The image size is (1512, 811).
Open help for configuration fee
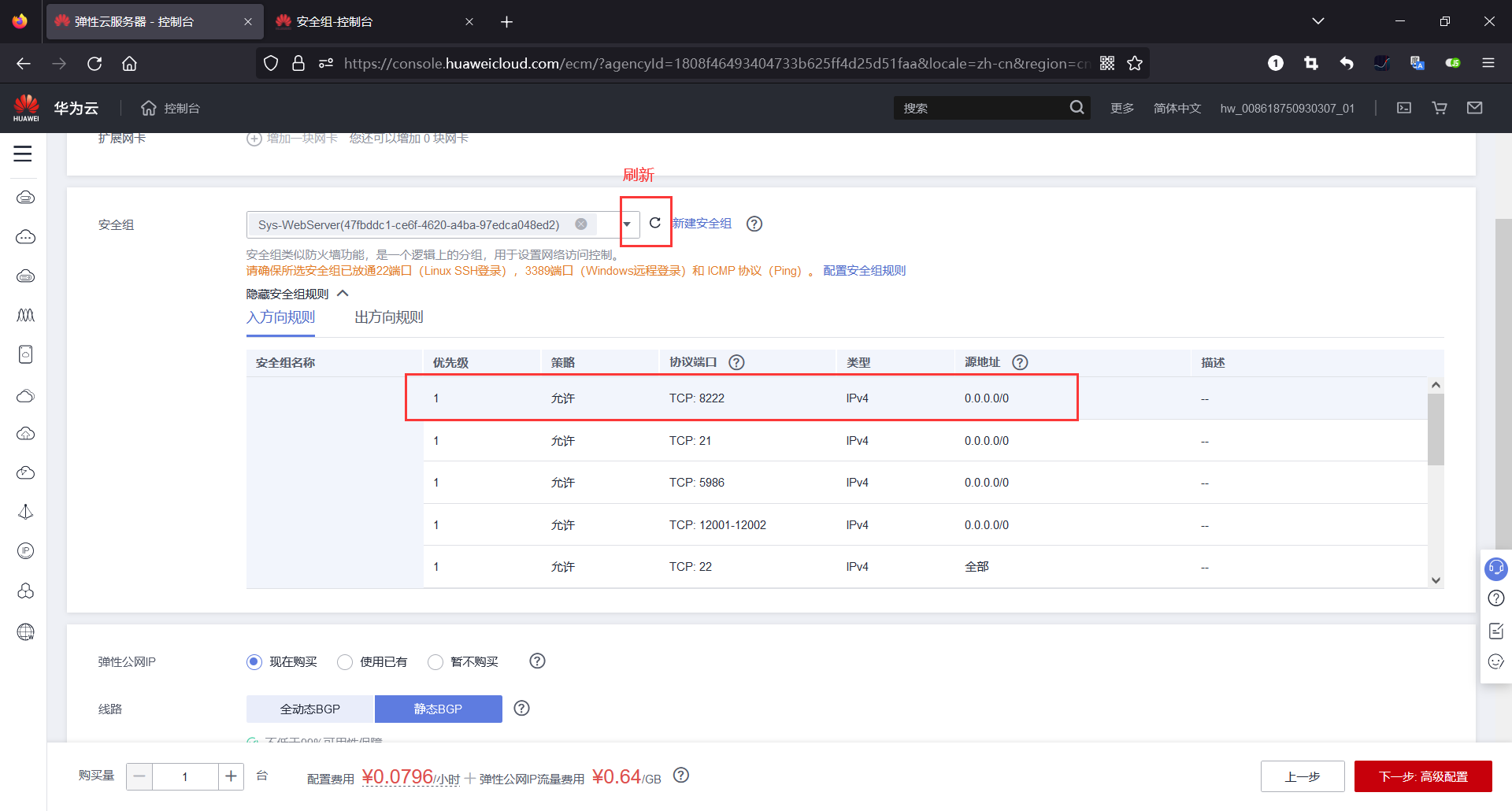(681, 776)
